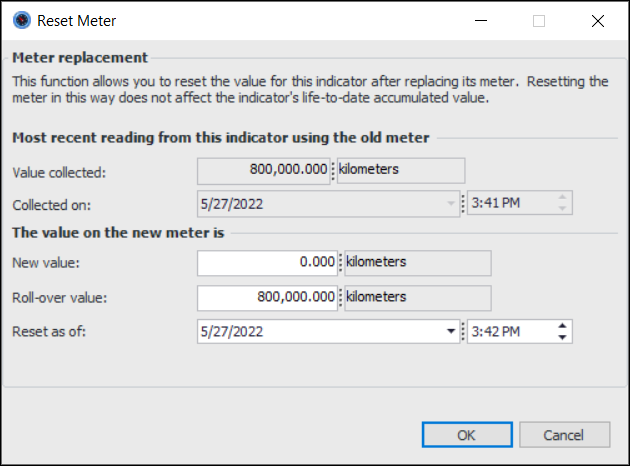The height and width of the screenshot is (466, 630).
Task: Click the New value kilometers unit box
Action: click(418, 263)
